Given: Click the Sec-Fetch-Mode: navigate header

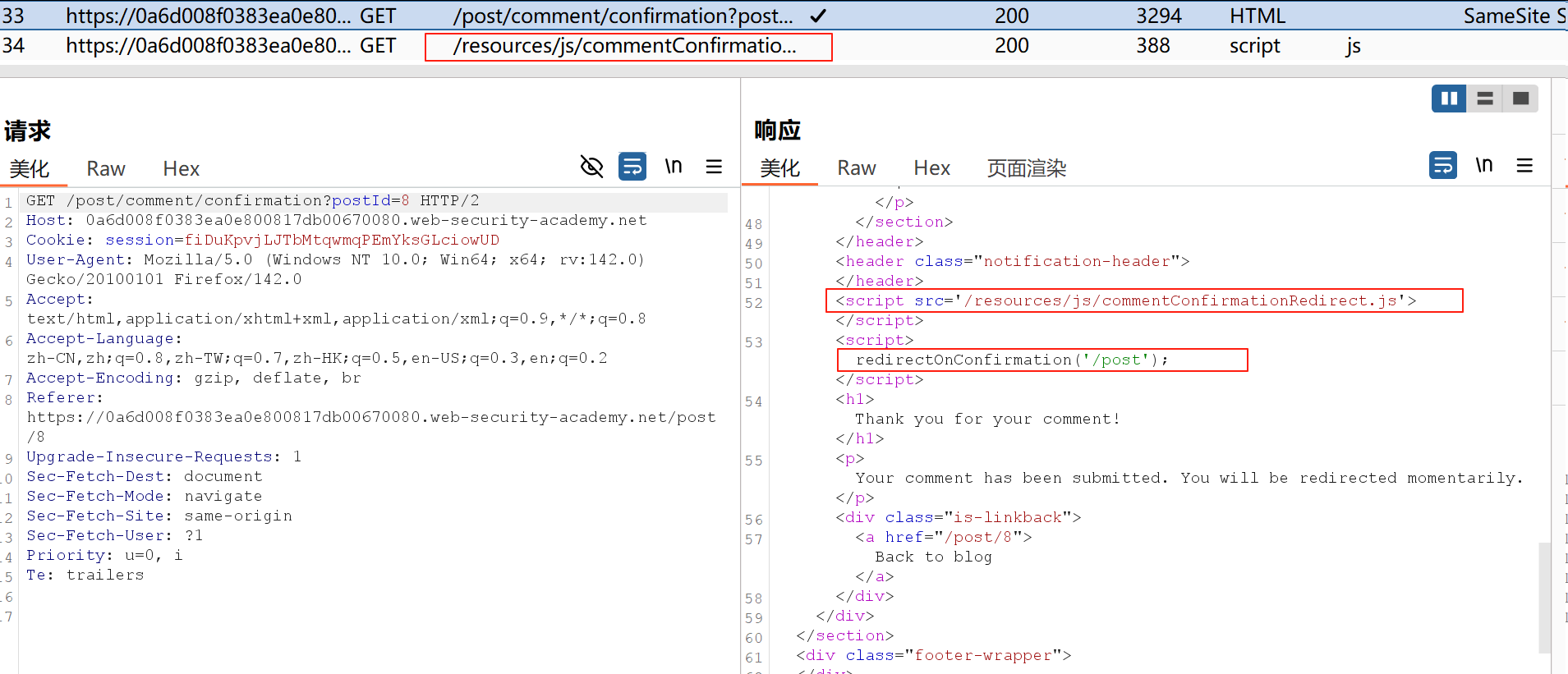Looking at the screenshot, I should point(144,496).
